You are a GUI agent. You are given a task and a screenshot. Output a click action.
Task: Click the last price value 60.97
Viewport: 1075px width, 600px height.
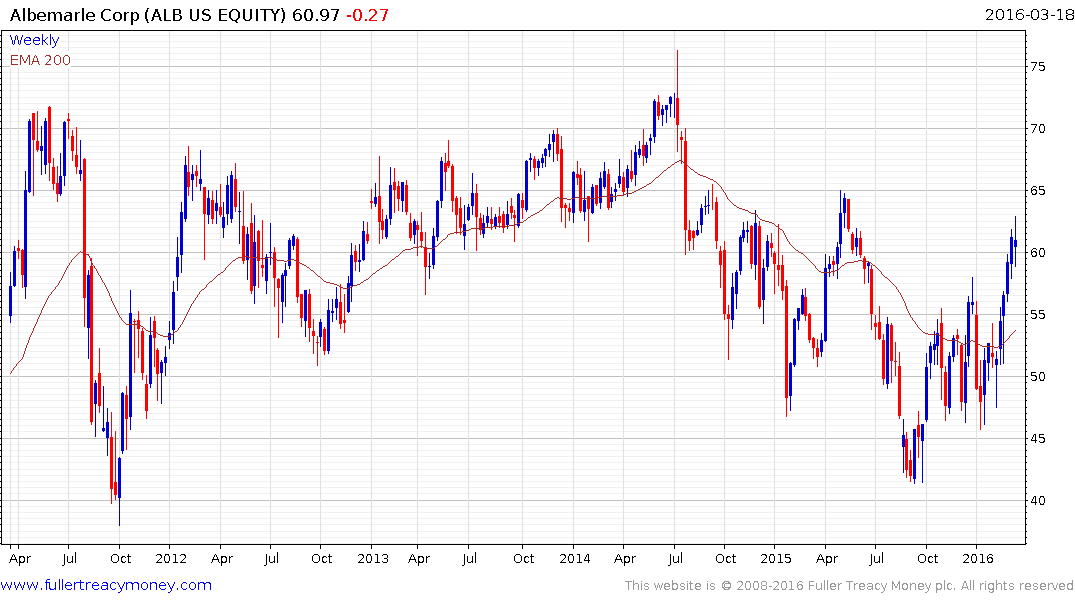[x=315, y=15]
